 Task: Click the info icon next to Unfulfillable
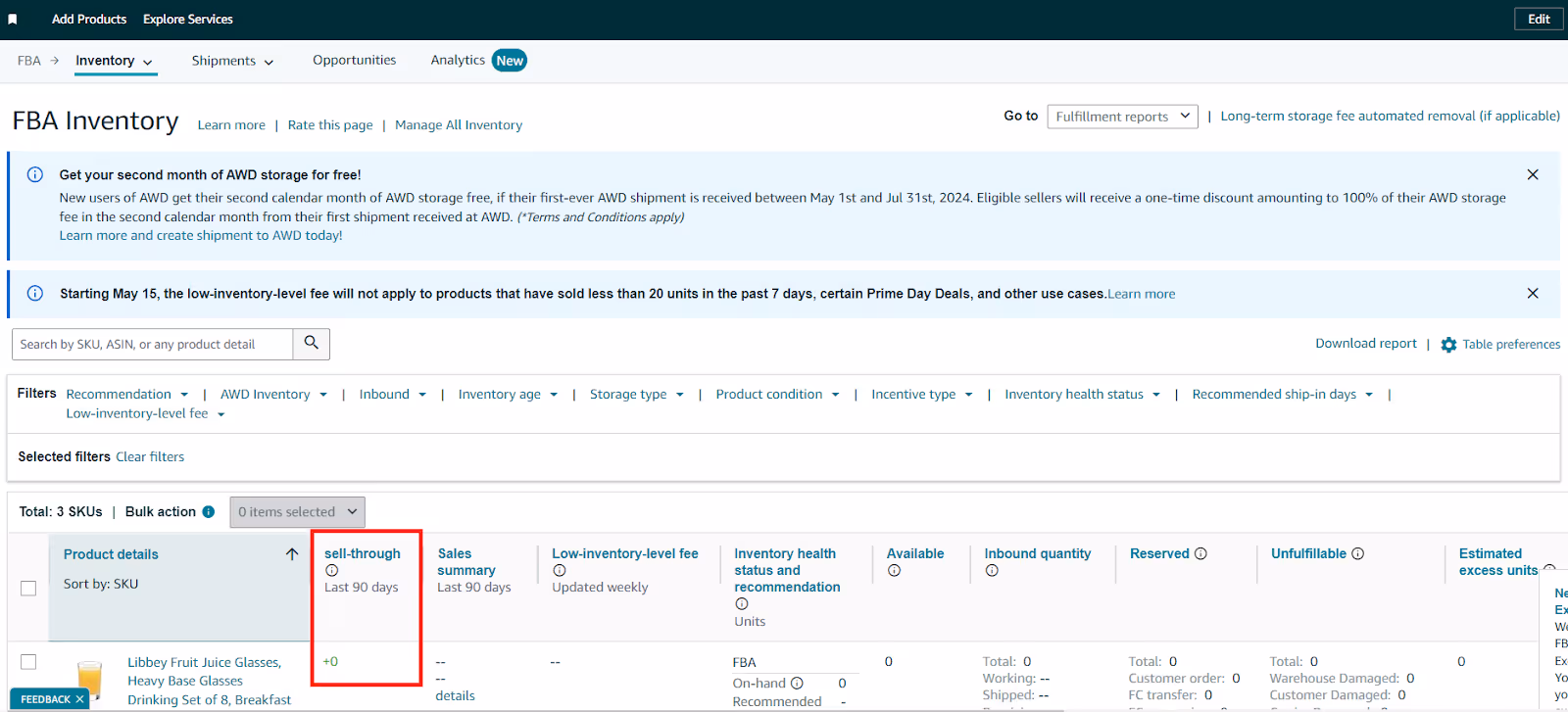tap(1358, 553)
